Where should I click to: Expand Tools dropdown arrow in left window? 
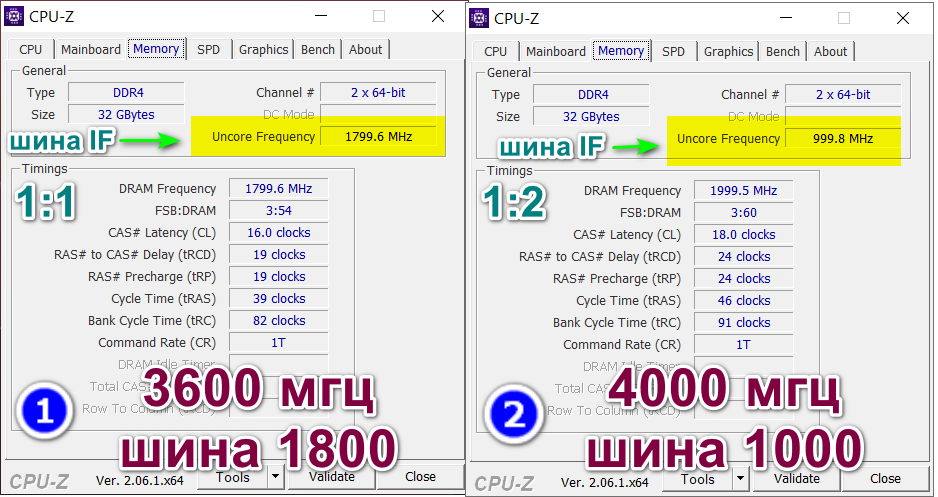[276, 477]
